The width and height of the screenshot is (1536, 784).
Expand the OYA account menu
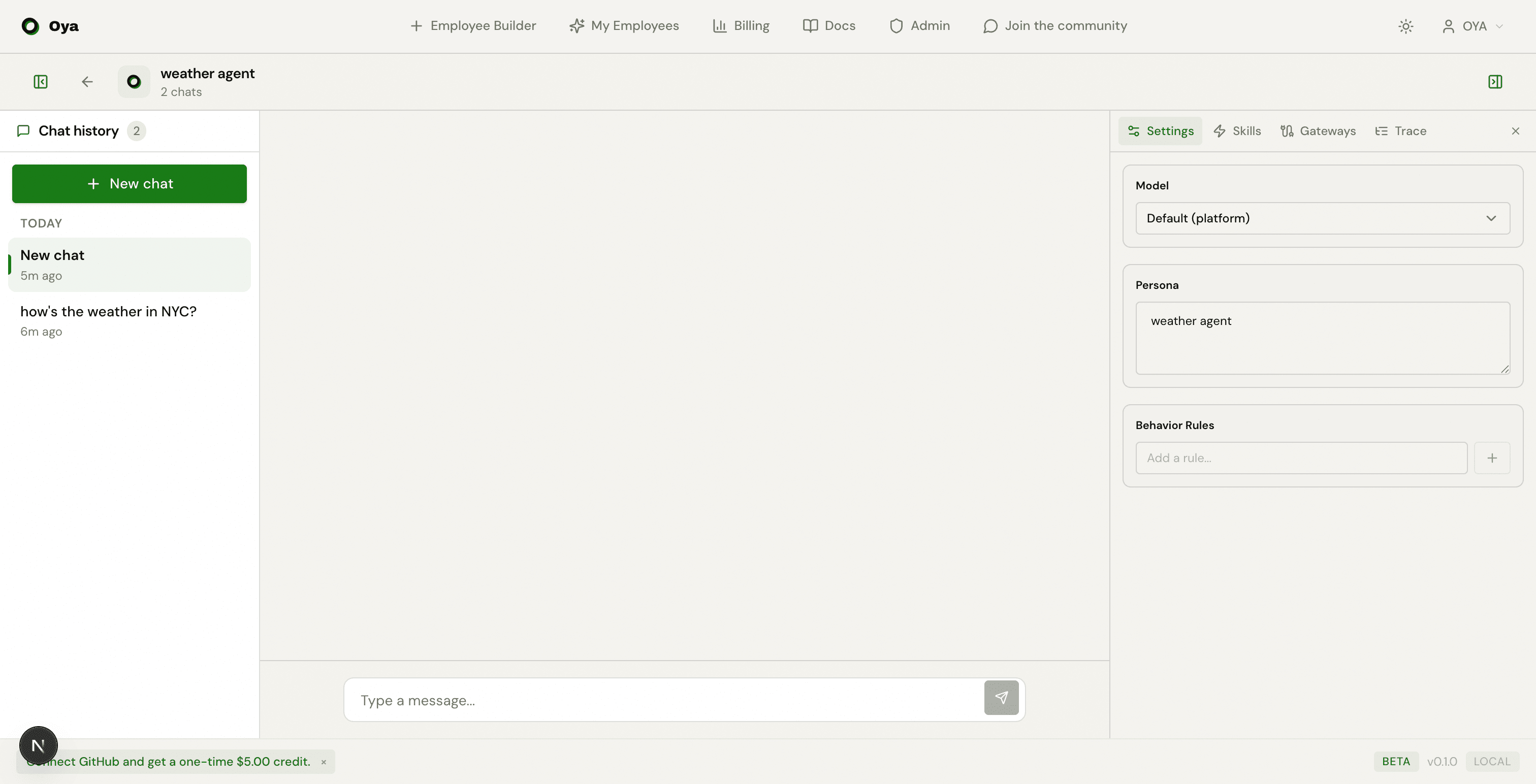[1473, 26]
